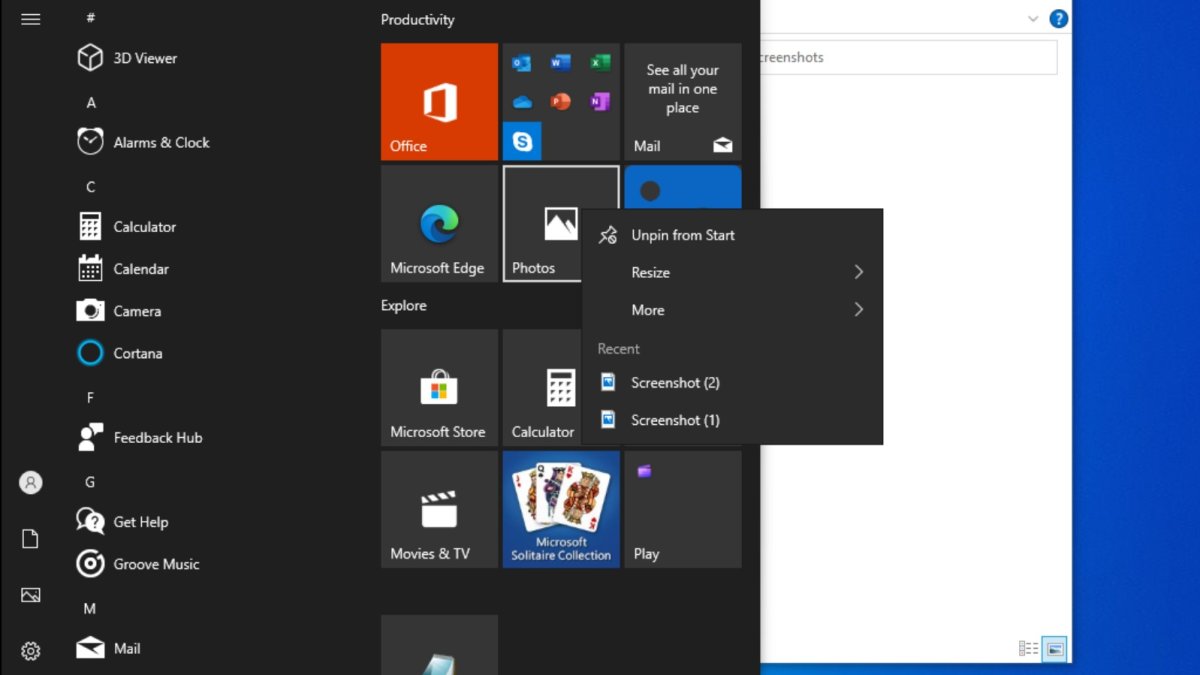Open the Photos tile
The height and width of the screenshot is (675, 1200).
pyautogui.click(x=543, y=223)
